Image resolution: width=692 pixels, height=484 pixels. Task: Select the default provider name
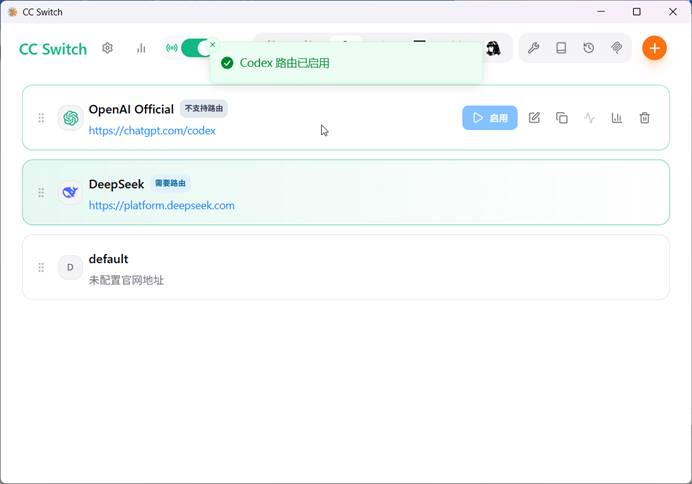coord(109,259)
